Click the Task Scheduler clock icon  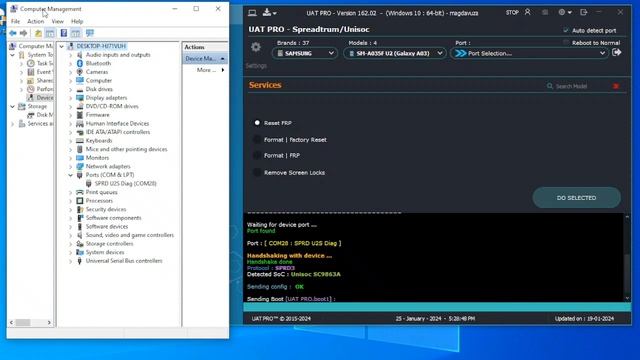31,63
